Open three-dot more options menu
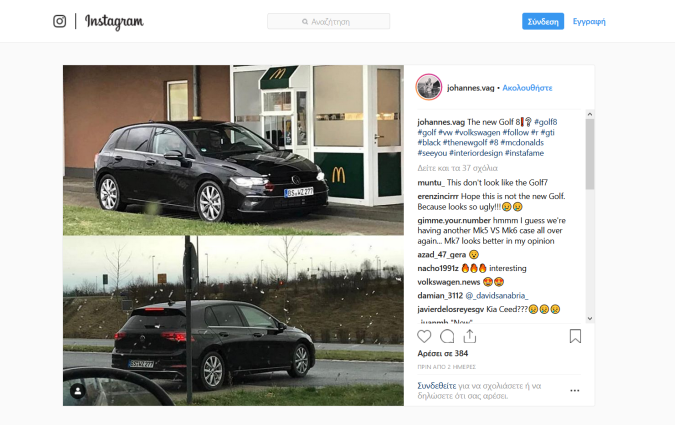This screenshot has width=675, height=425. pos(575,391)
